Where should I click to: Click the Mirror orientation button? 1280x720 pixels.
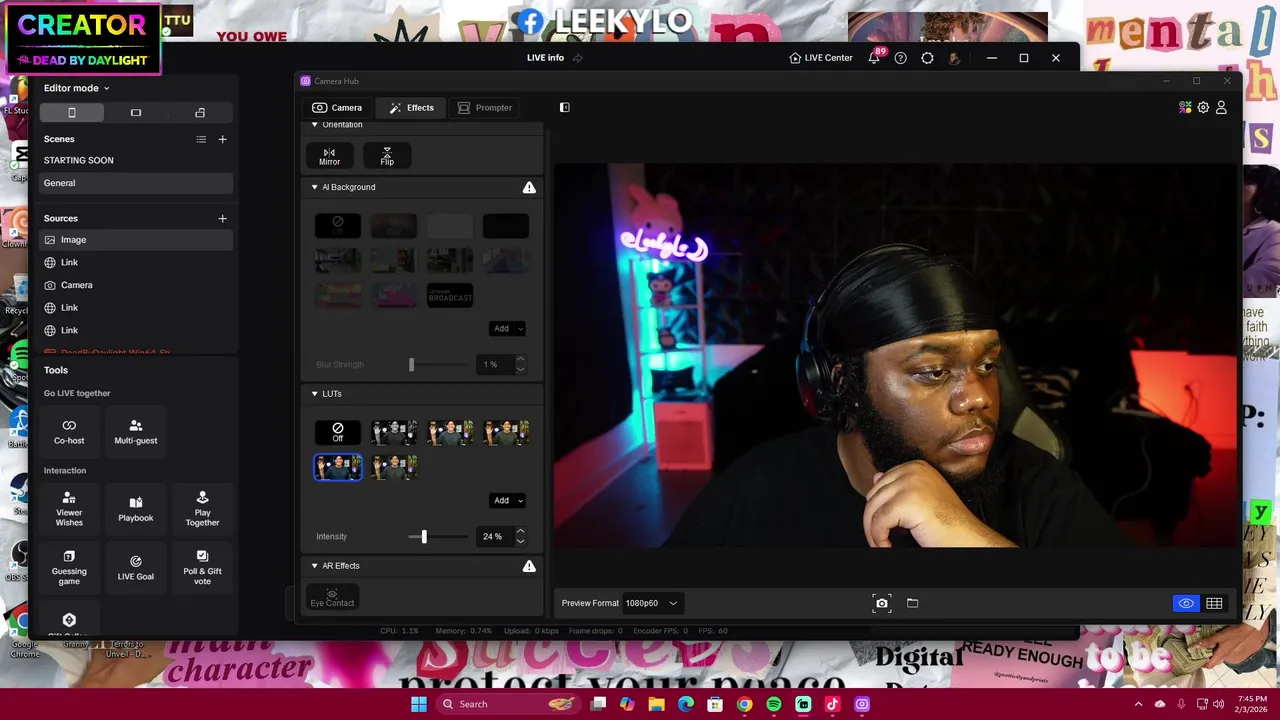pos(329,156)
